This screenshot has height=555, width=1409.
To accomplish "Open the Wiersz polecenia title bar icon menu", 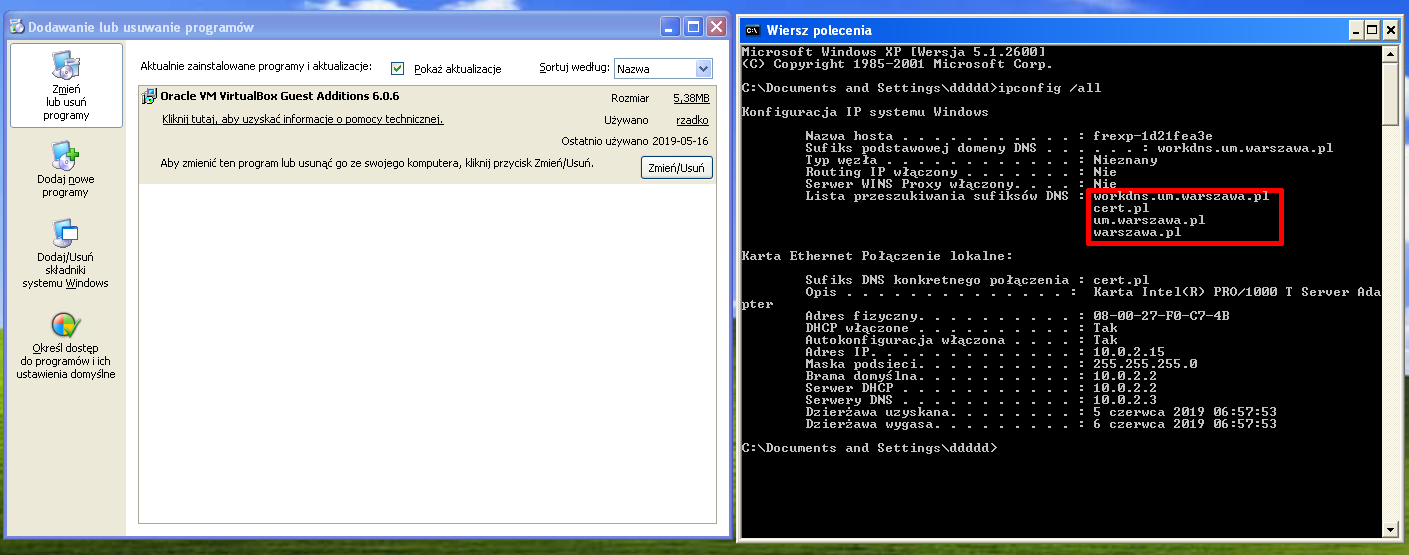I will (753, 30).
